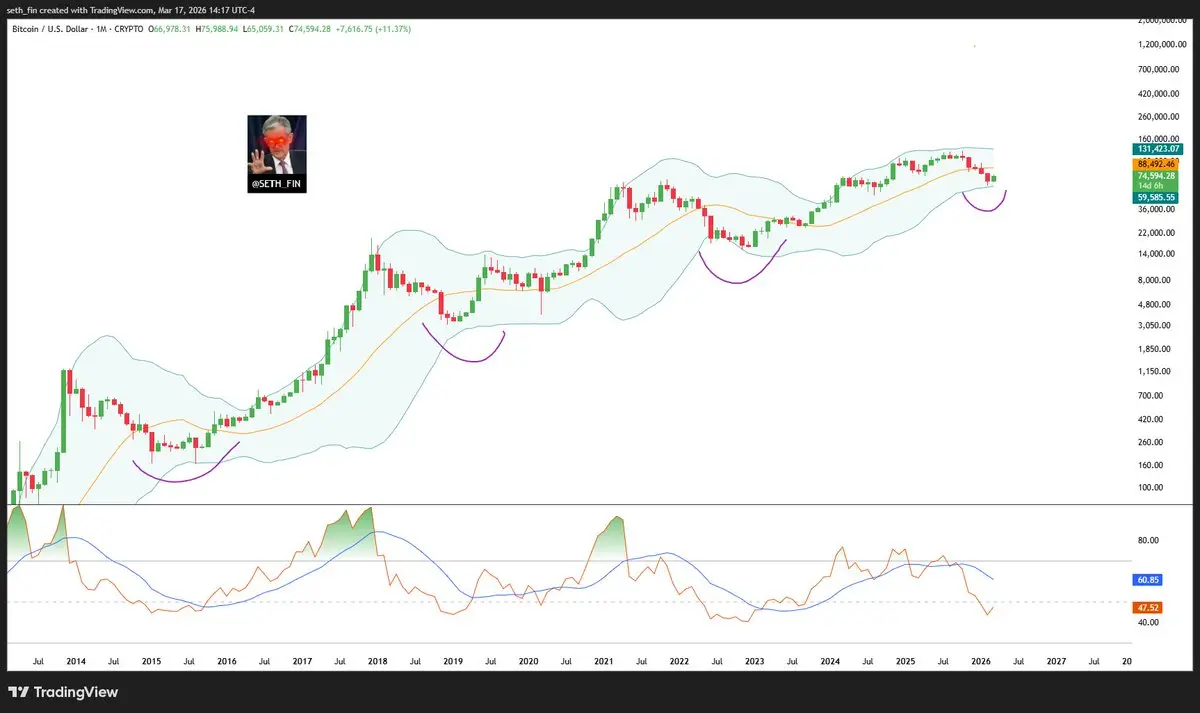Click the 8,000.00 price axis label
Image resolution: width=1200 pixels, height=713 pixels.
pyautogui.click(x=1154, y=279)
